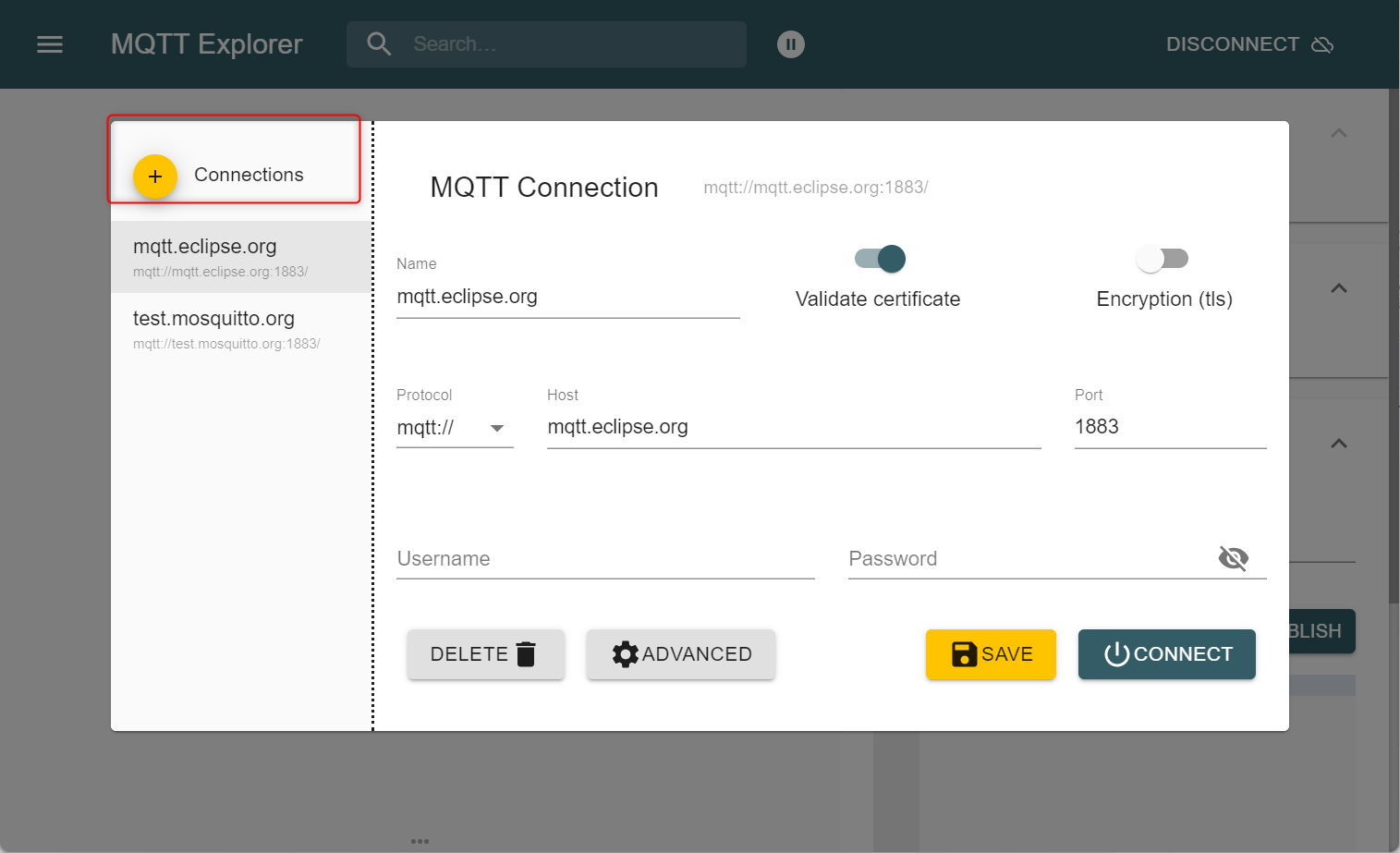Screen dimensions: 1400x853
Task: Click the trash icon on Delete
Action: coord(527,654)
